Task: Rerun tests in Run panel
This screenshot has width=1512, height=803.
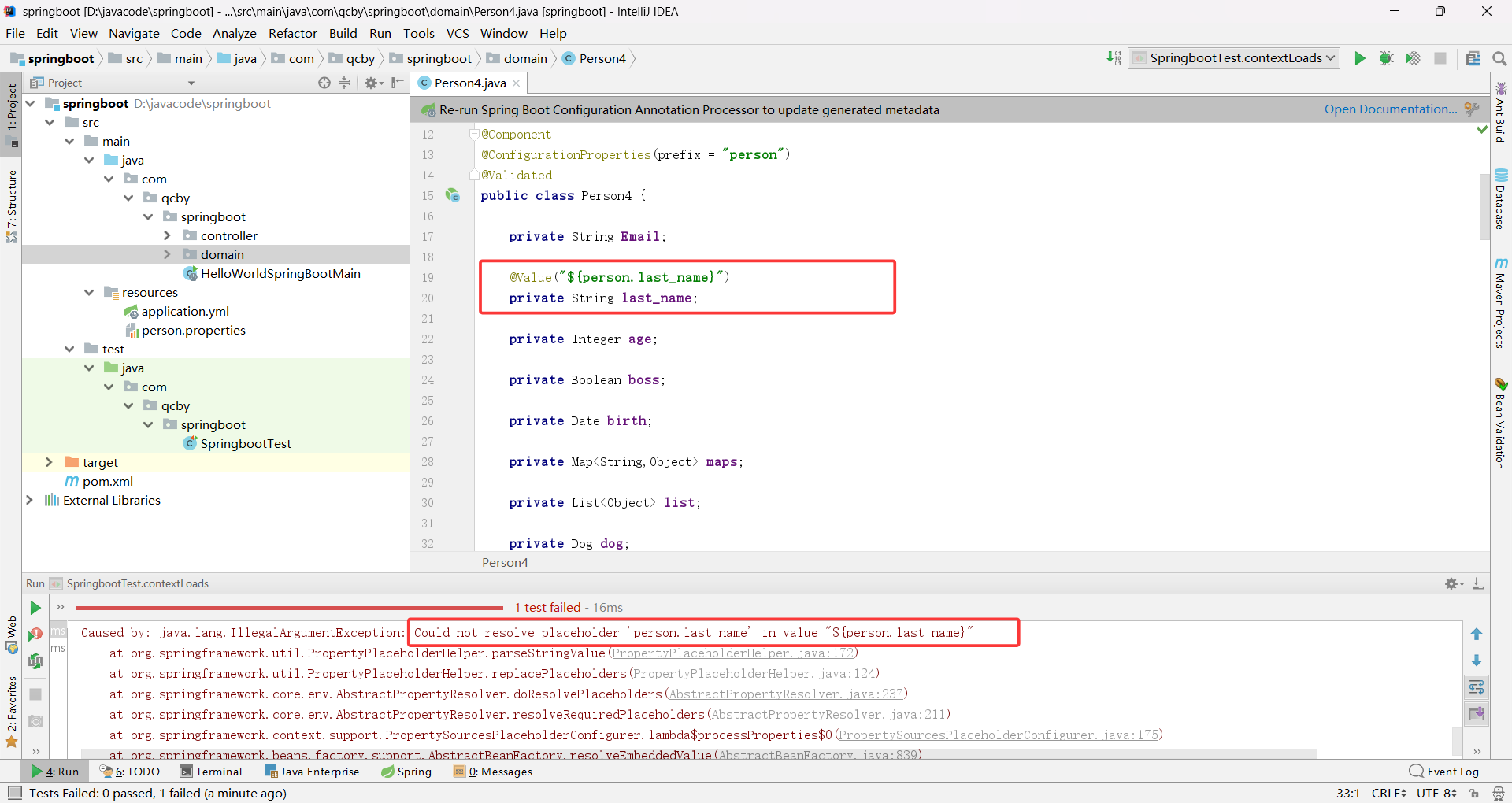Action: [35, 608]
